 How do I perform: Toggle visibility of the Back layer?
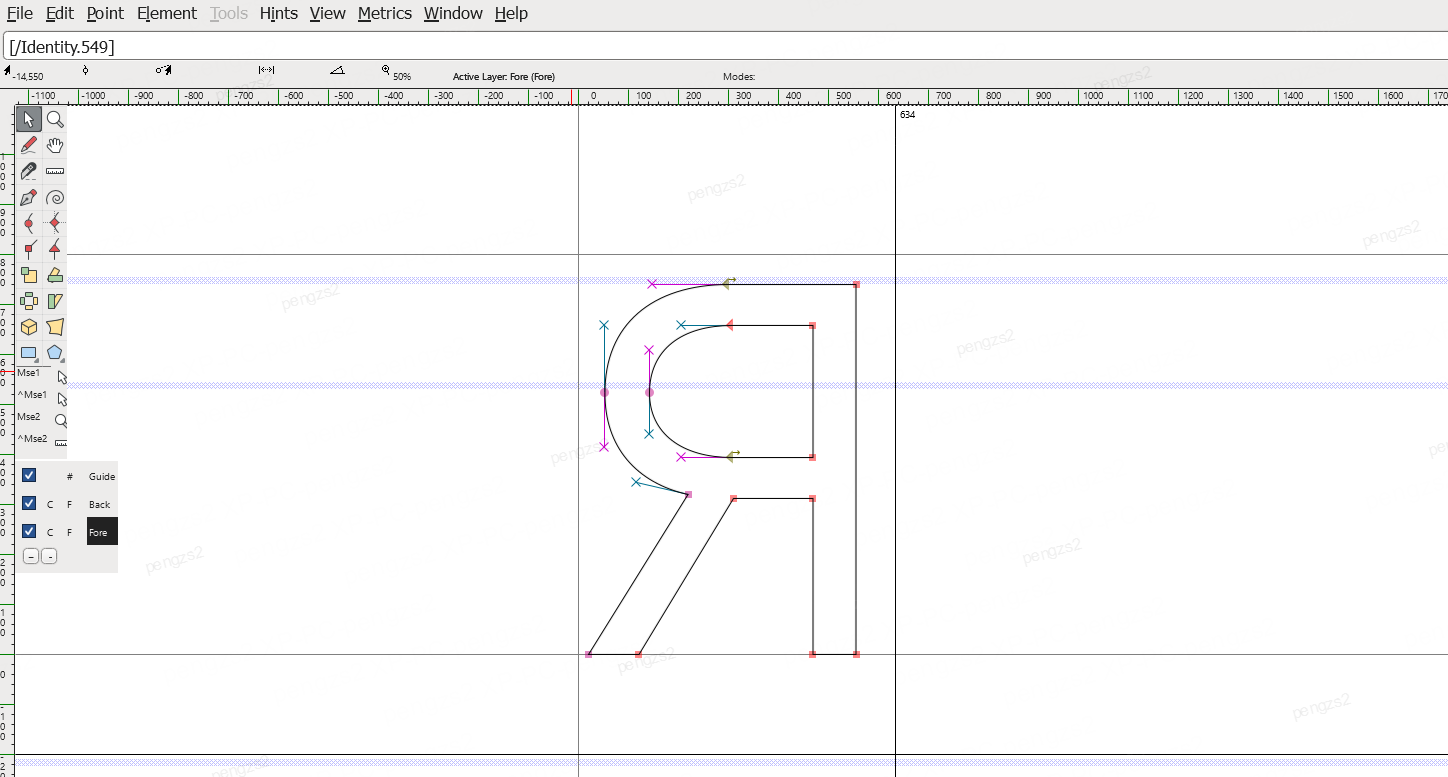coord(29,503)
